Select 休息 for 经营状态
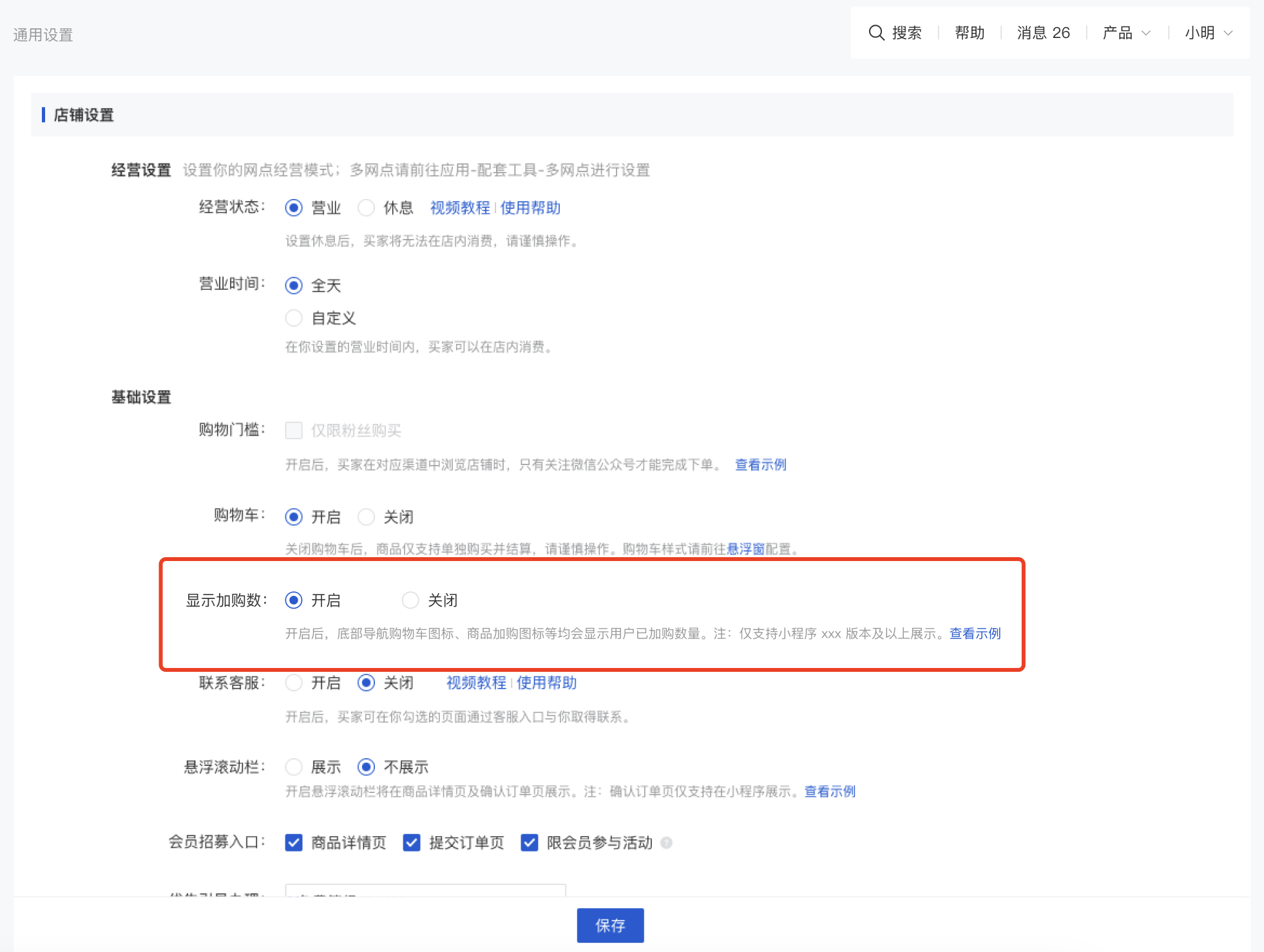This screenshot has height=952, width=1264. (367, 208)
